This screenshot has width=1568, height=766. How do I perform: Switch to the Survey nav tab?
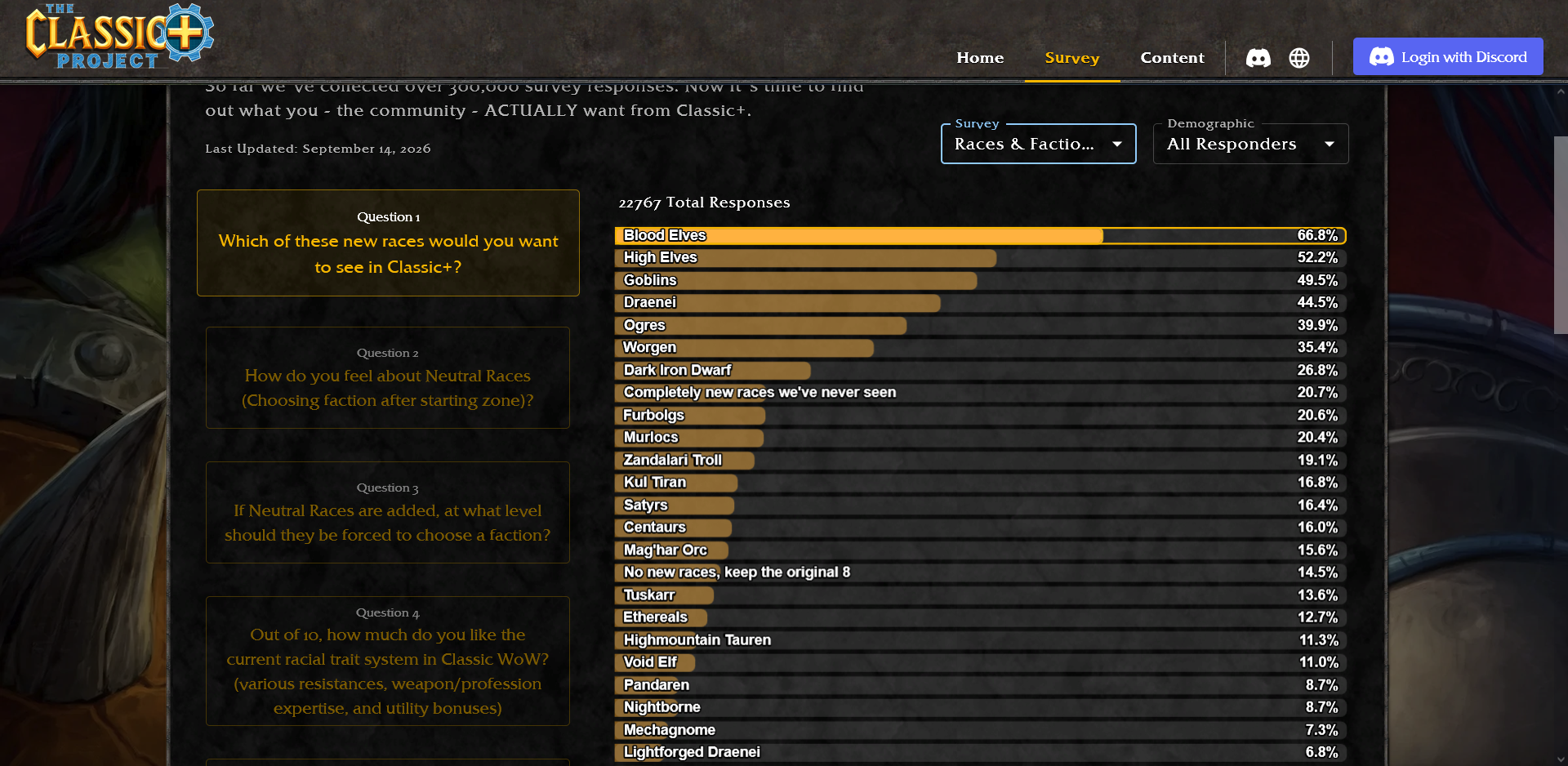(1072, 58)
